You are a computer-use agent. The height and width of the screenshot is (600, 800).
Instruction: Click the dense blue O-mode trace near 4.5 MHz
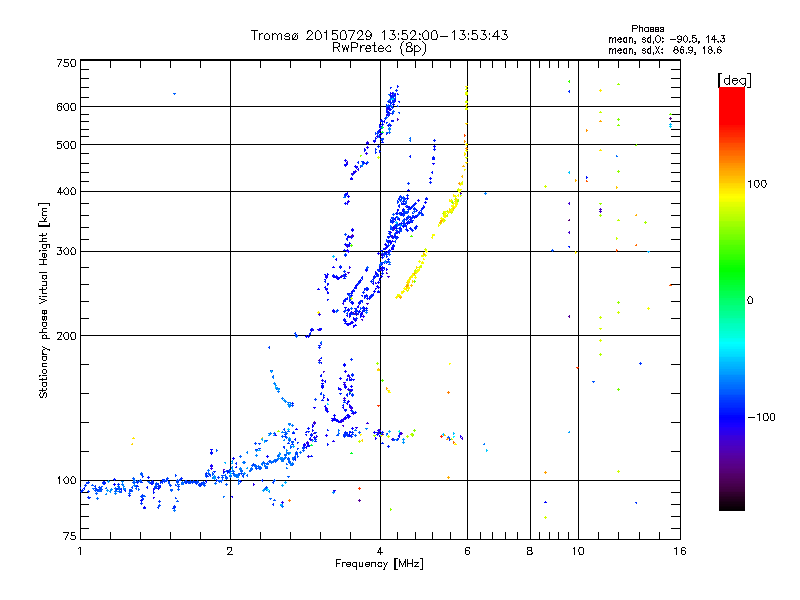[x=403, y=219]
